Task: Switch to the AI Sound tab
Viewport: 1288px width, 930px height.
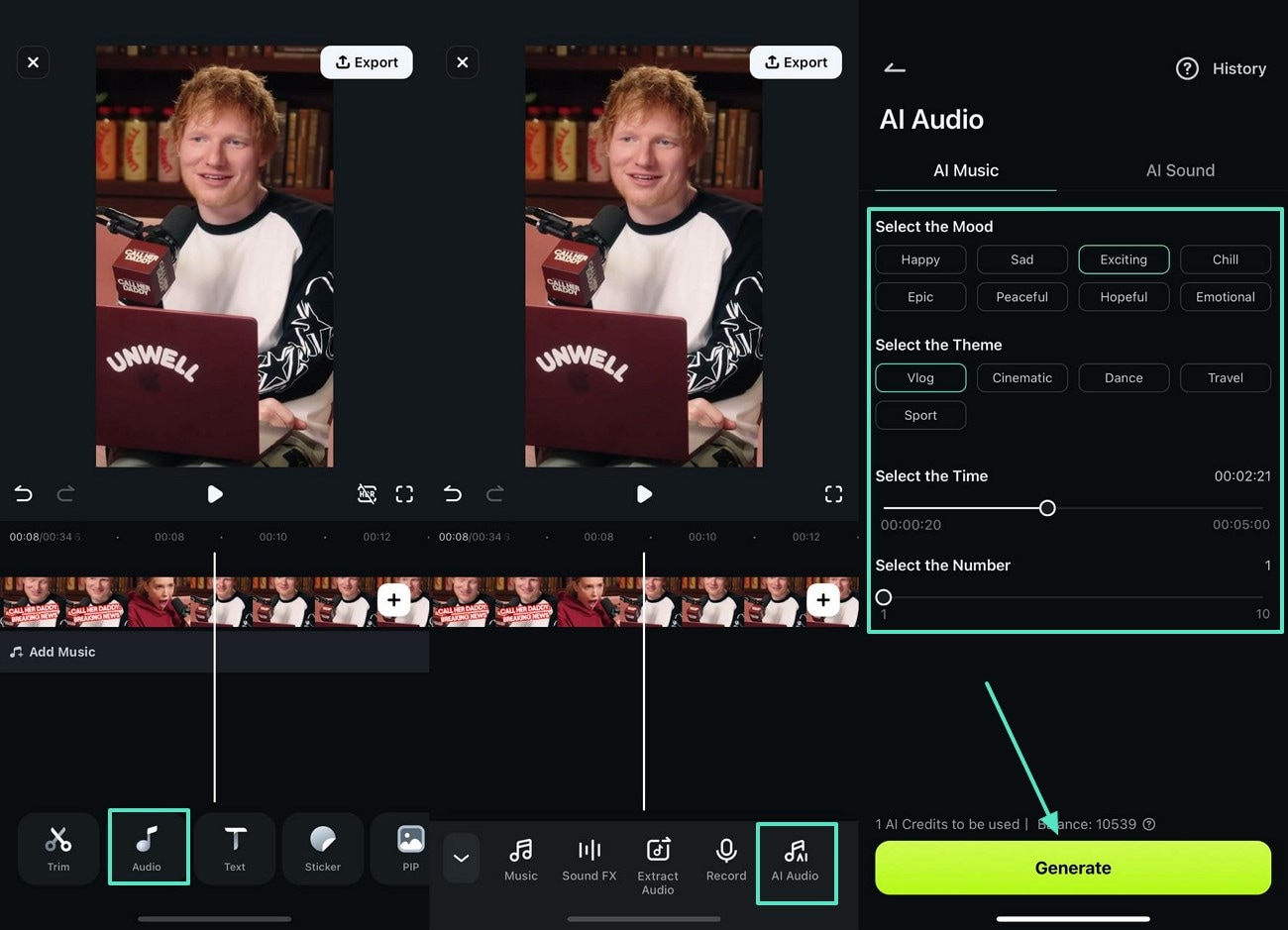Action: pyautogui.click(x=1180, y=170)
